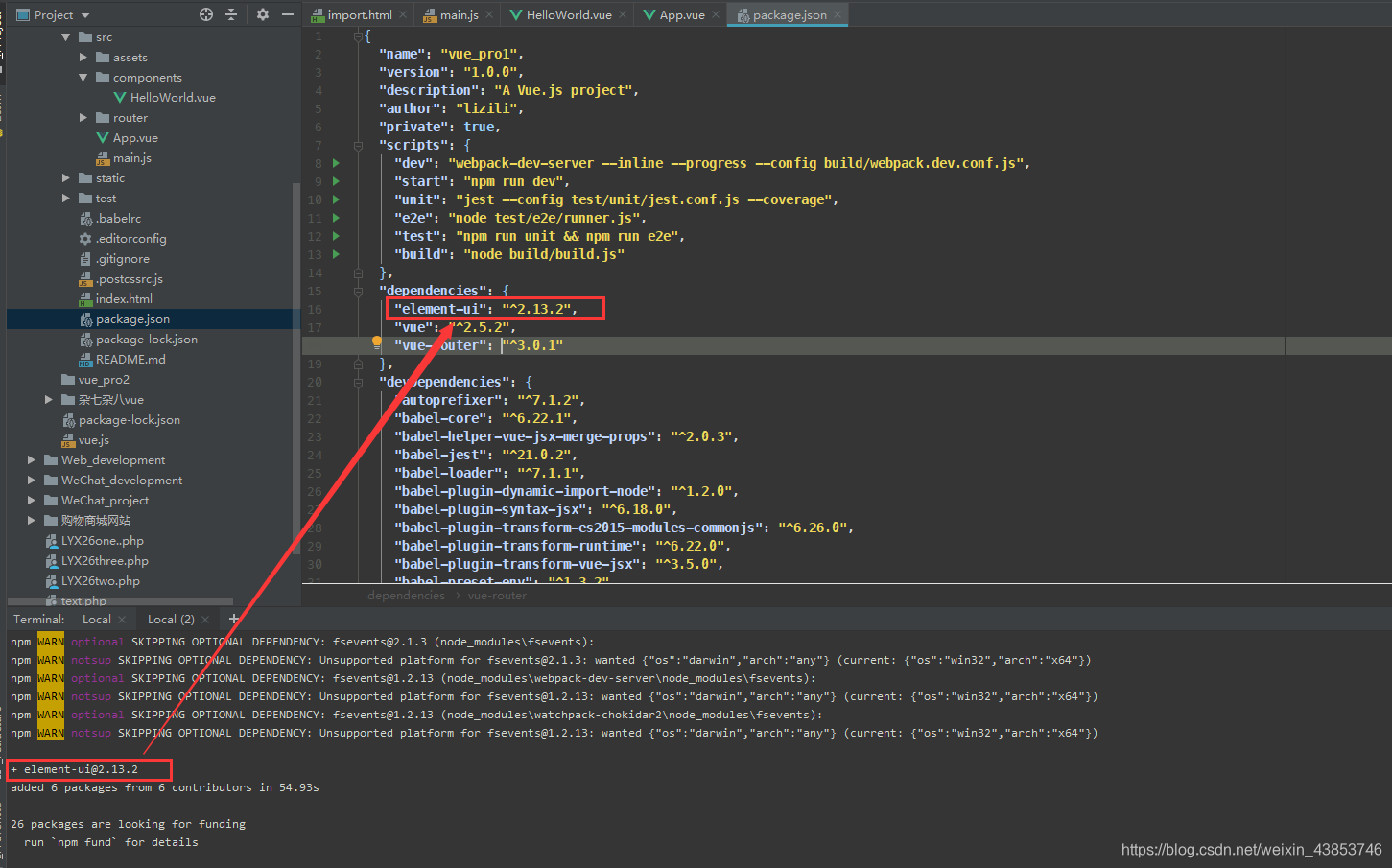The width and height of the screenshot is (1392, 868).
Task: Expand the WeChat_project folder
Action: [x=32, y=501]
